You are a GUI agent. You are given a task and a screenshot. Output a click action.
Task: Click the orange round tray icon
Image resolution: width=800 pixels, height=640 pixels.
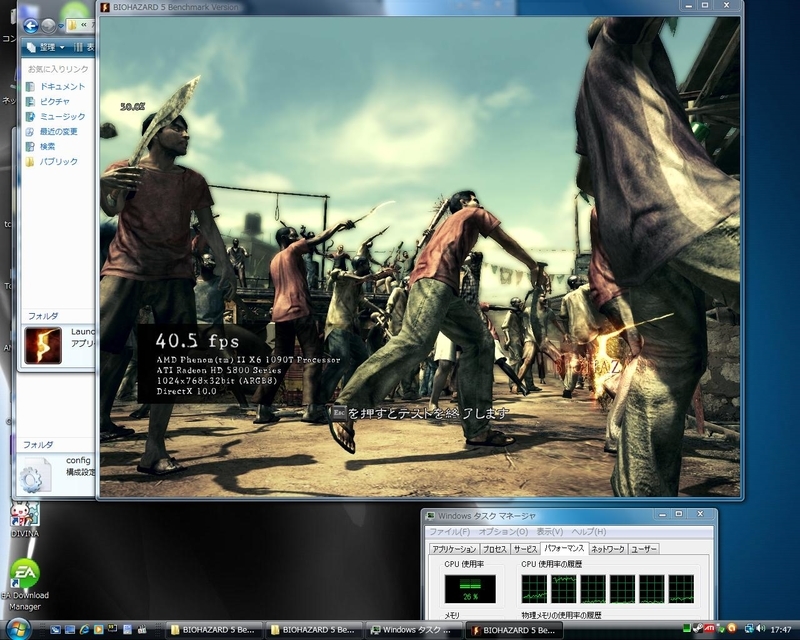click(732, 628)
